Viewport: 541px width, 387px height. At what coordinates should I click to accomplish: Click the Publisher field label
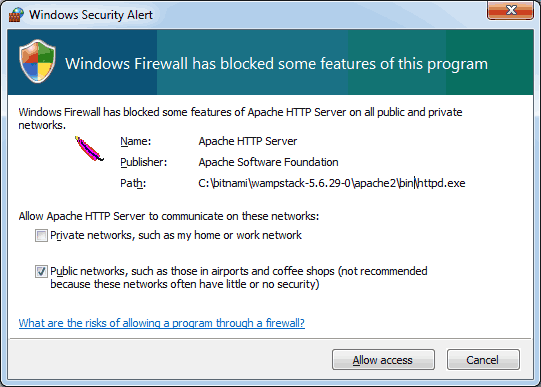144,162
